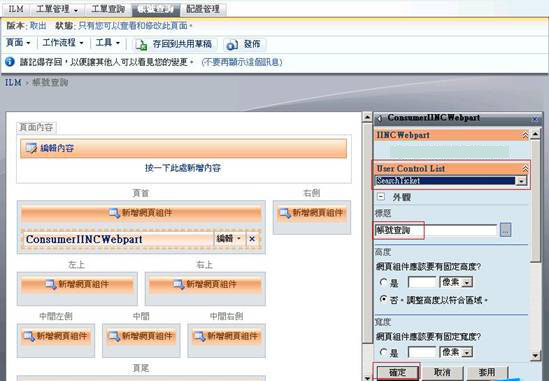Click the ellipsis builder button beside title
Screen dimensions: 549x381
click(505, 230)
